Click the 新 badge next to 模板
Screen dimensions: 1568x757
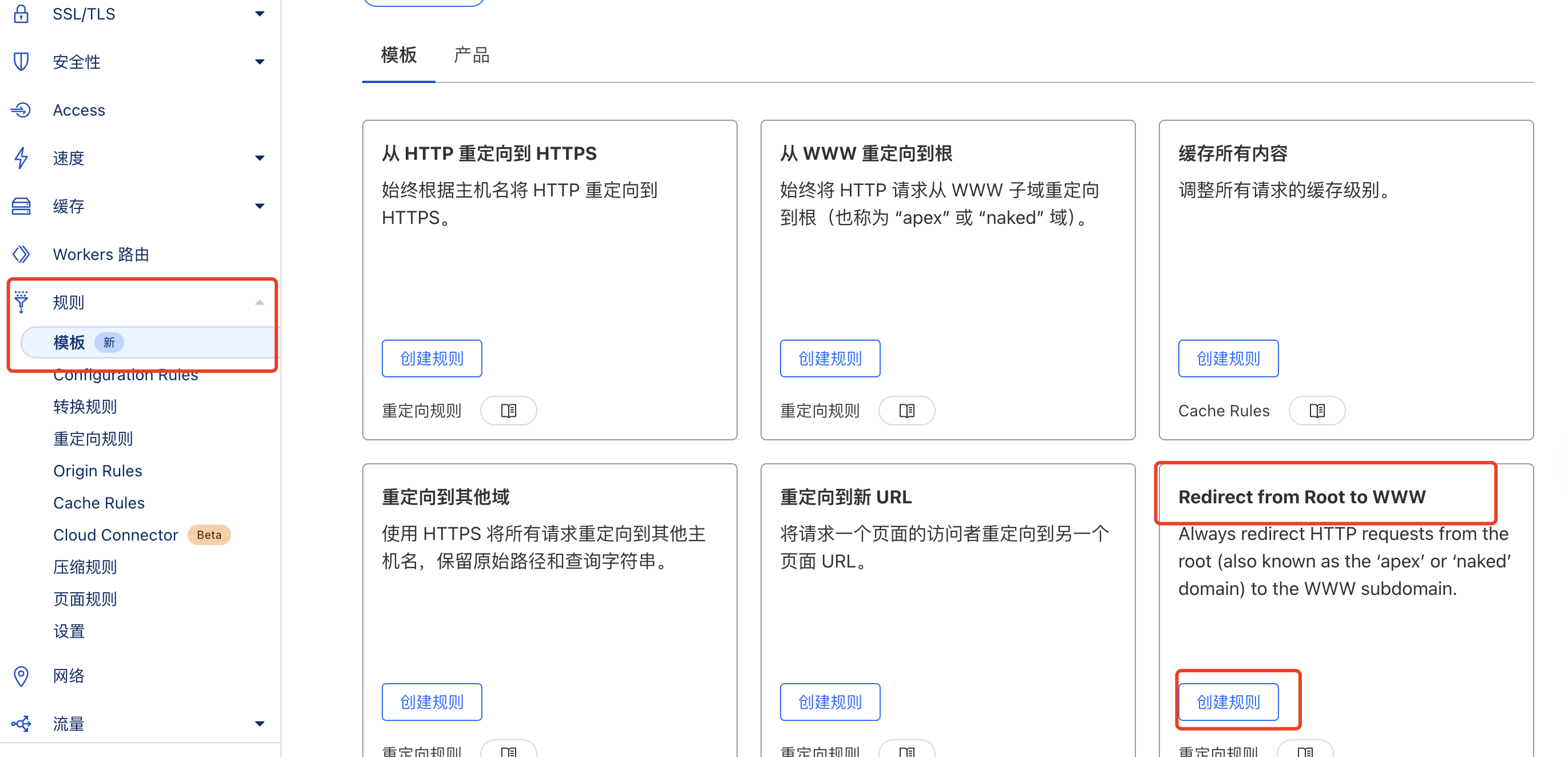tap(109, 342)
